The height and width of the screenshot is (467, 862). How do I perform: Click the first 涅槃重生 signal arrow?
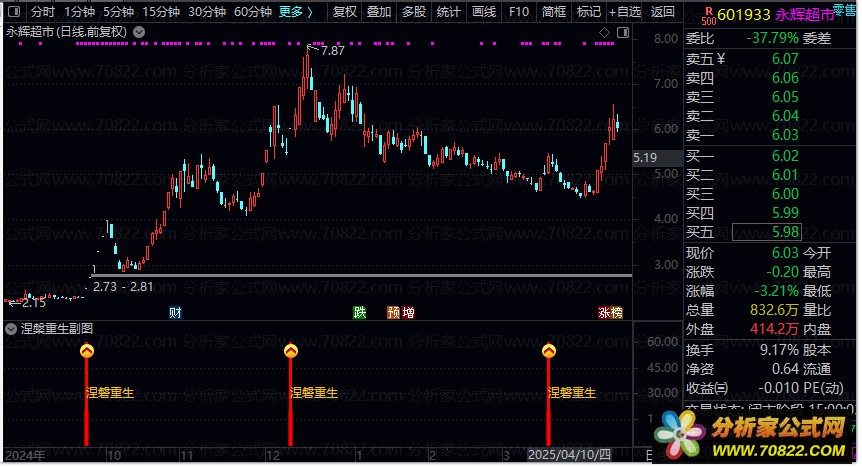[x=86, y=351]
